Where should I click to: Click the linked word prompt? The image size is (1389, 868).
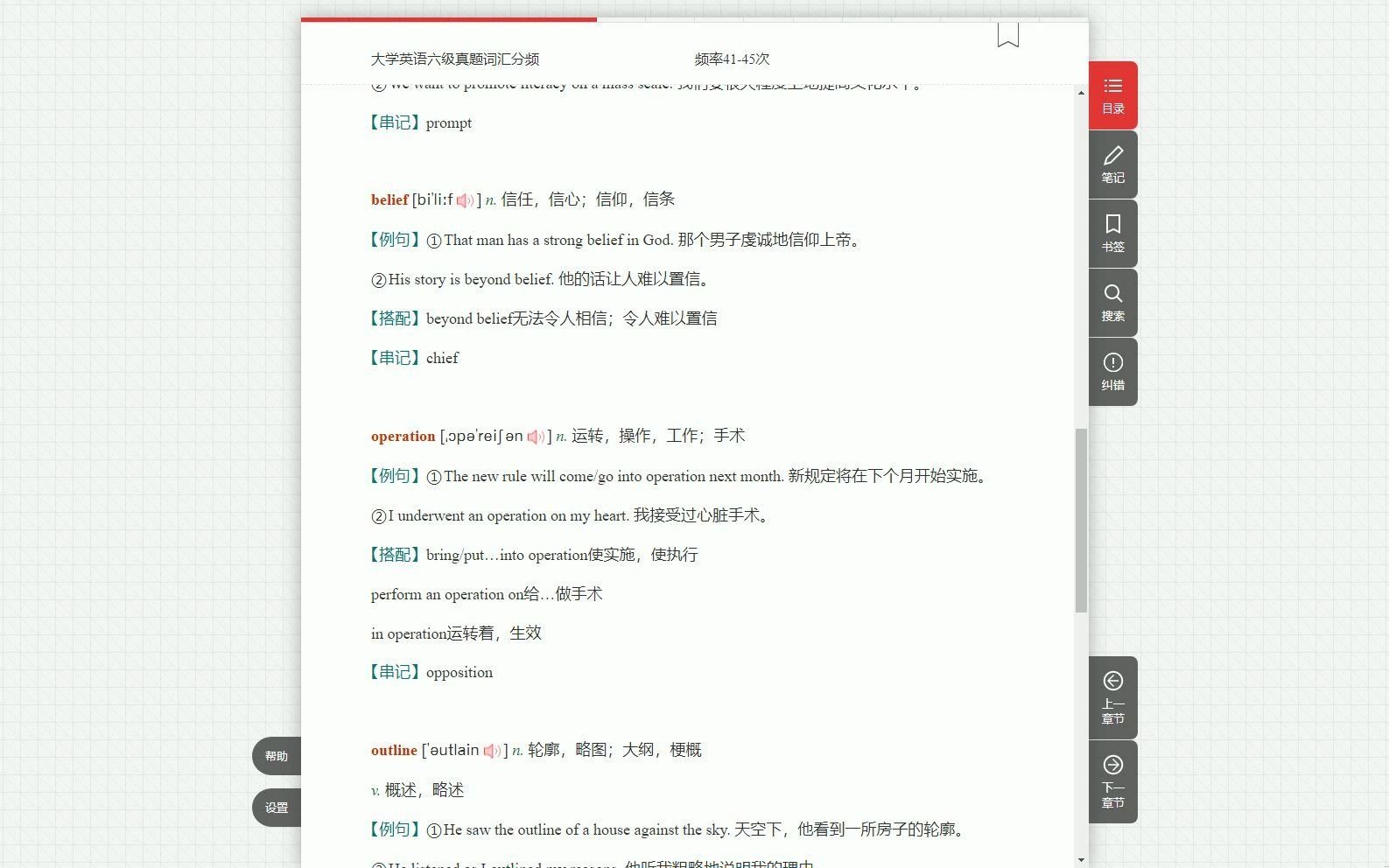[449, 123]
